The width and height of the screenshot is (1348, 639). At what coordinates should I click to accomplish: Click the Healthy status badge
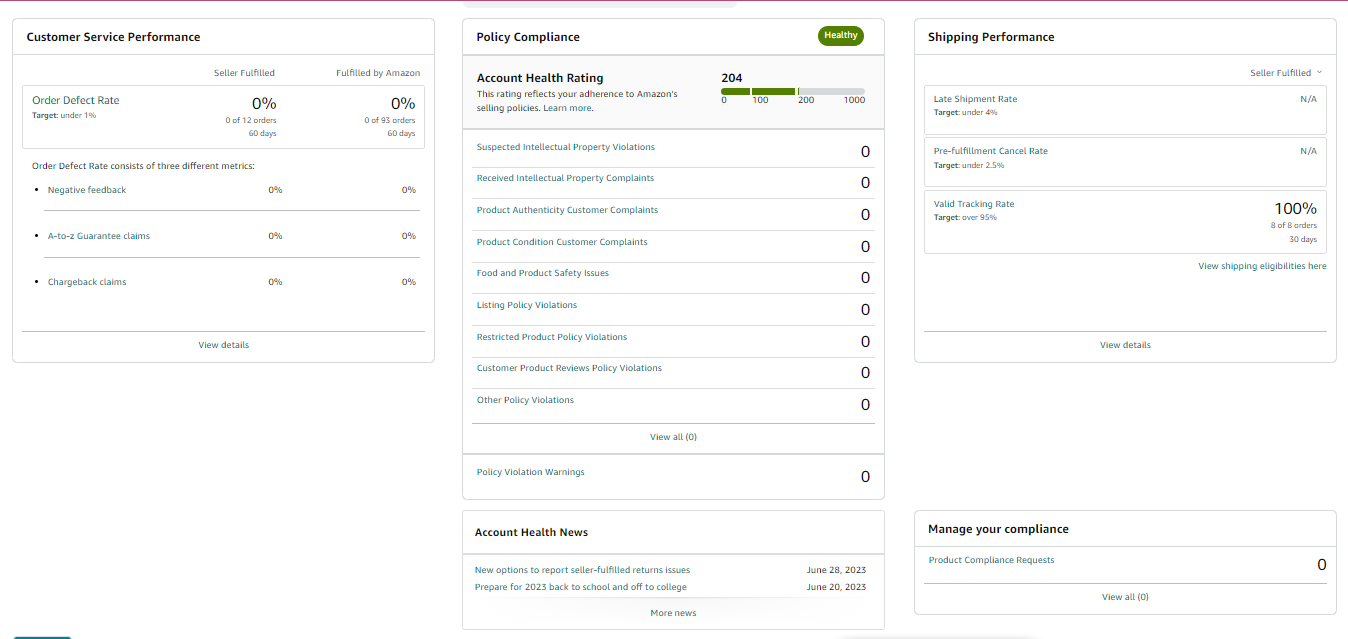point(840,36)
